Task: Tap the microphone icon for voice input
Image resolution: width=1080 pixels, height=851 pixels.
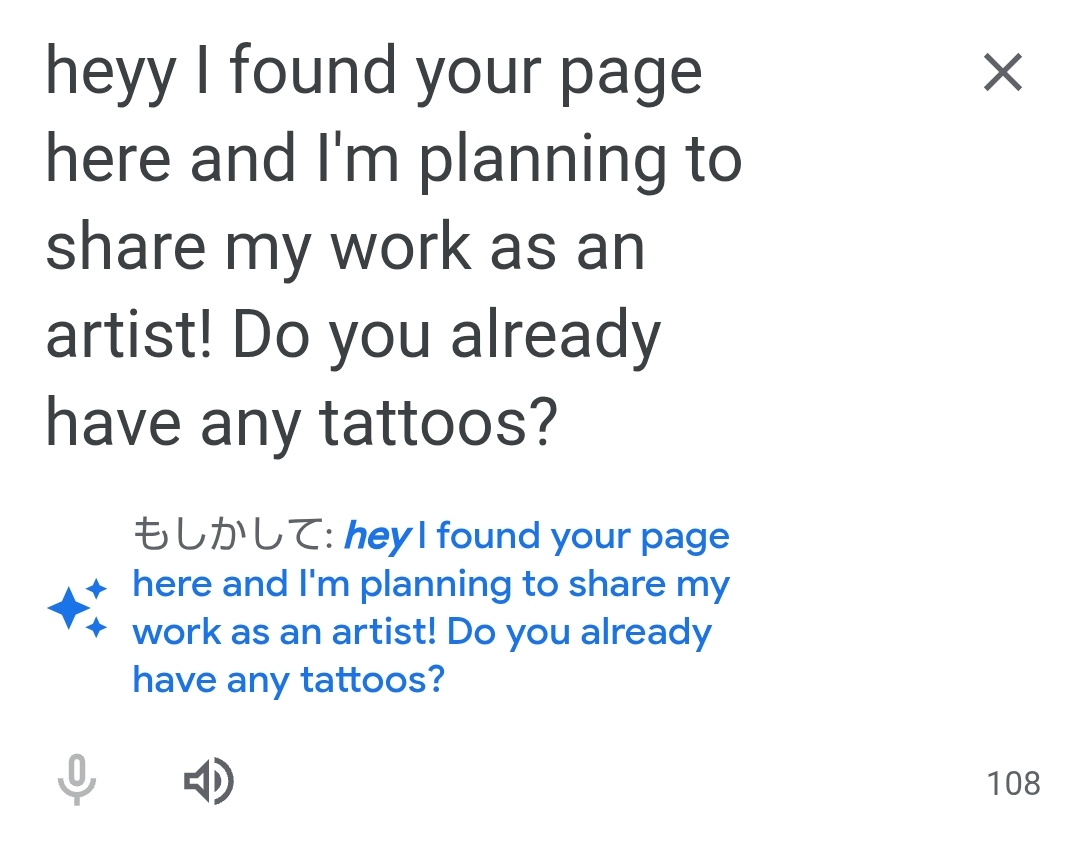Action: [x=76, y=780]
